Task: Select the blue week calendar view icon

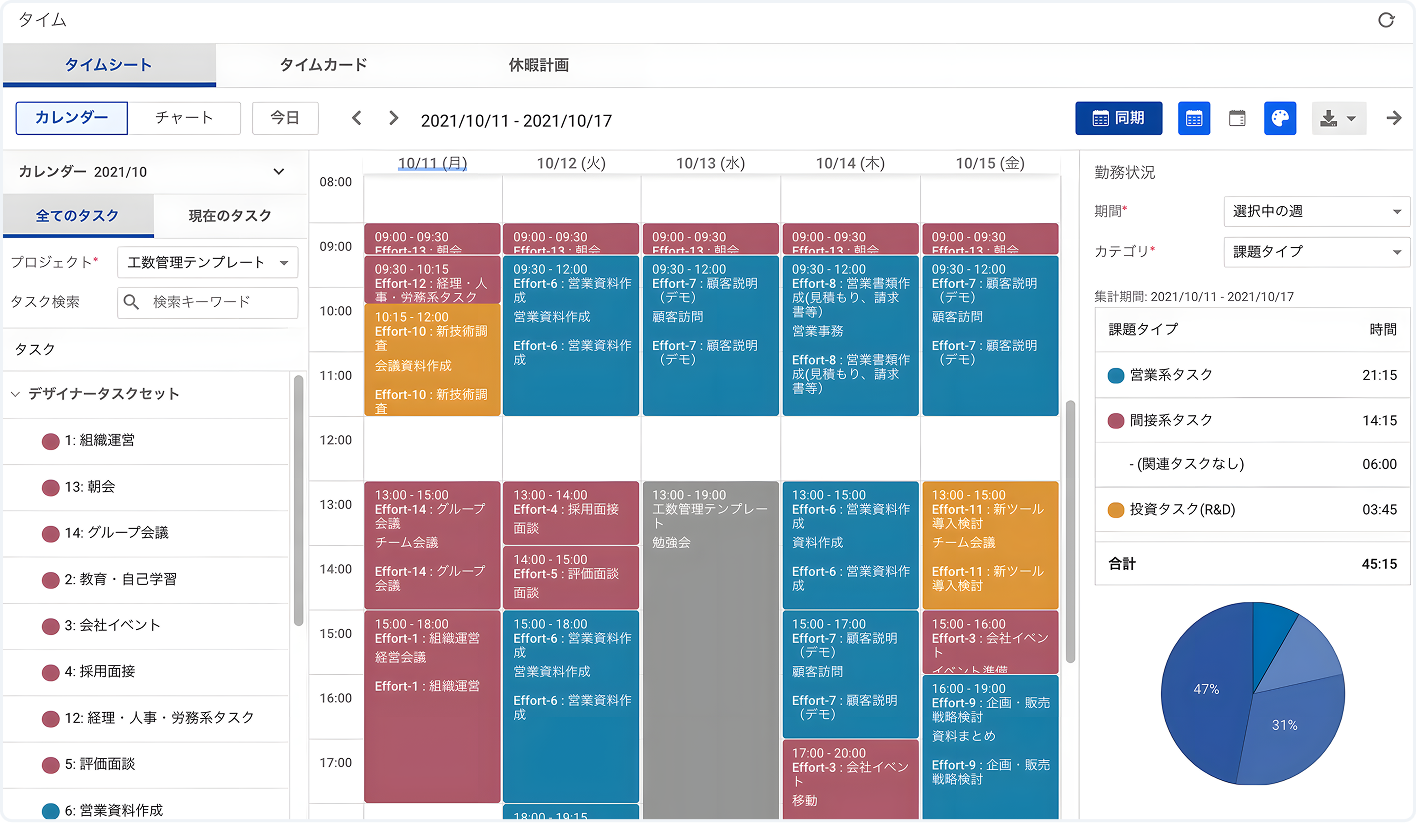Action: pos(1194,118)
